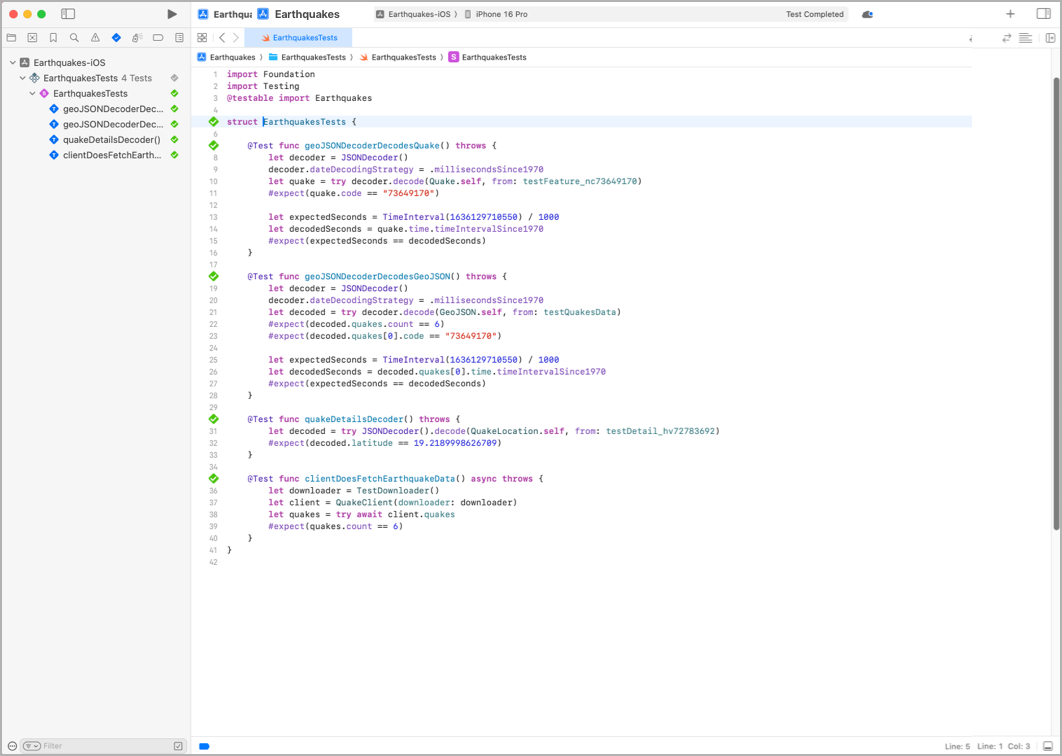
Task: Toggle the debug area in the status bar
Action: (1048, 746)
